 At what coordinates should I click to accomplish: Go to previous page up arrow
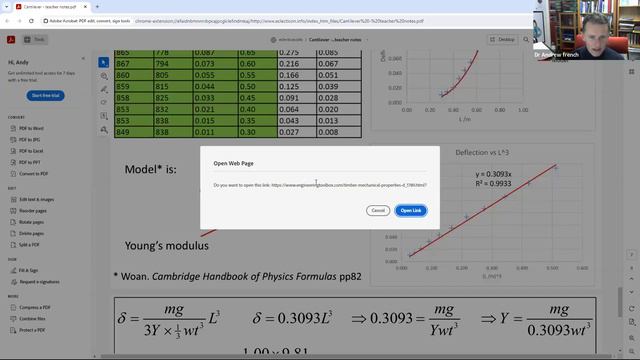(x=631, y=279)
